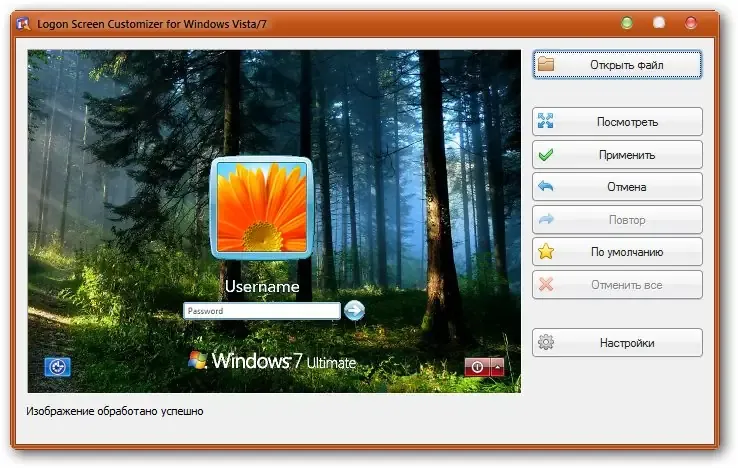This screenshot has width=738, height=468.
Task: Click the red X icon on Отменить все
Action: tap(545, 284)
